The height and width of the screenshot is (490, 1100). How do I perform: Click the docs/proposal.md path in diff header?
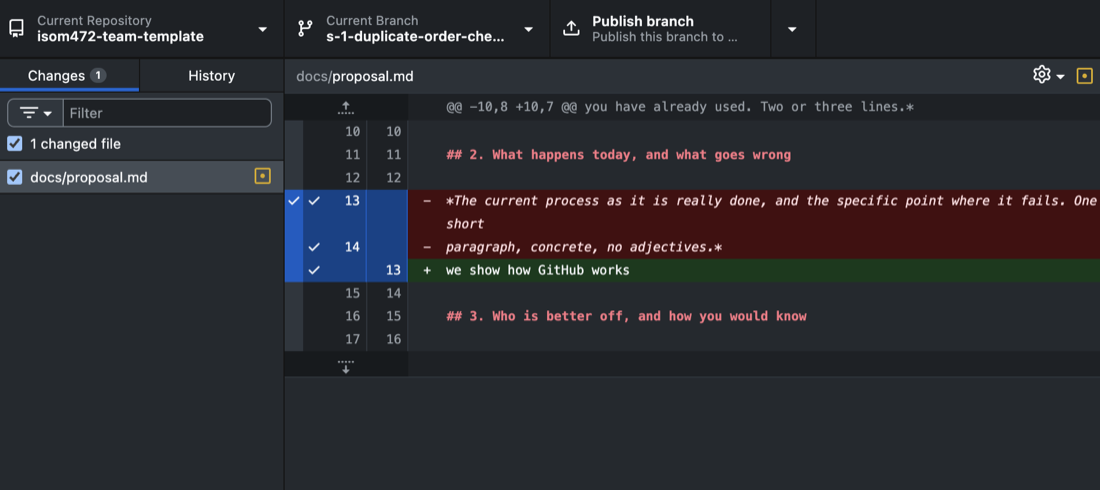(355, 76)
